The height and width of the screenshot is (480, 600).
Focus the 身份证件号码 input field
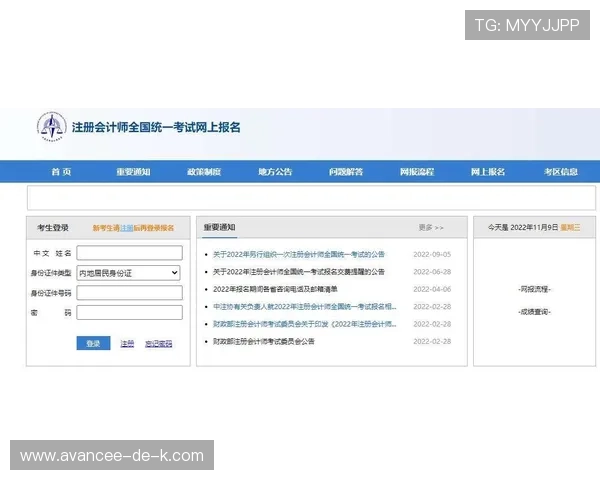[129, 293]
